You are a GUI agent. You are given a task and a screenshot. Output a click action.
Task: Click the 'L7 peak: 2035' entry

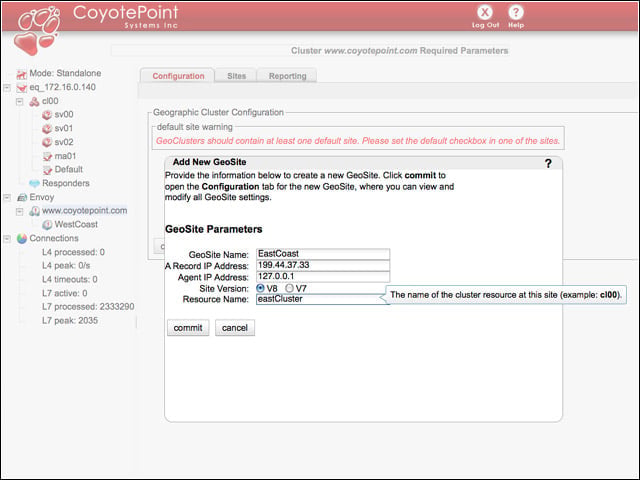pyautogui.click(x=70, y=321)
